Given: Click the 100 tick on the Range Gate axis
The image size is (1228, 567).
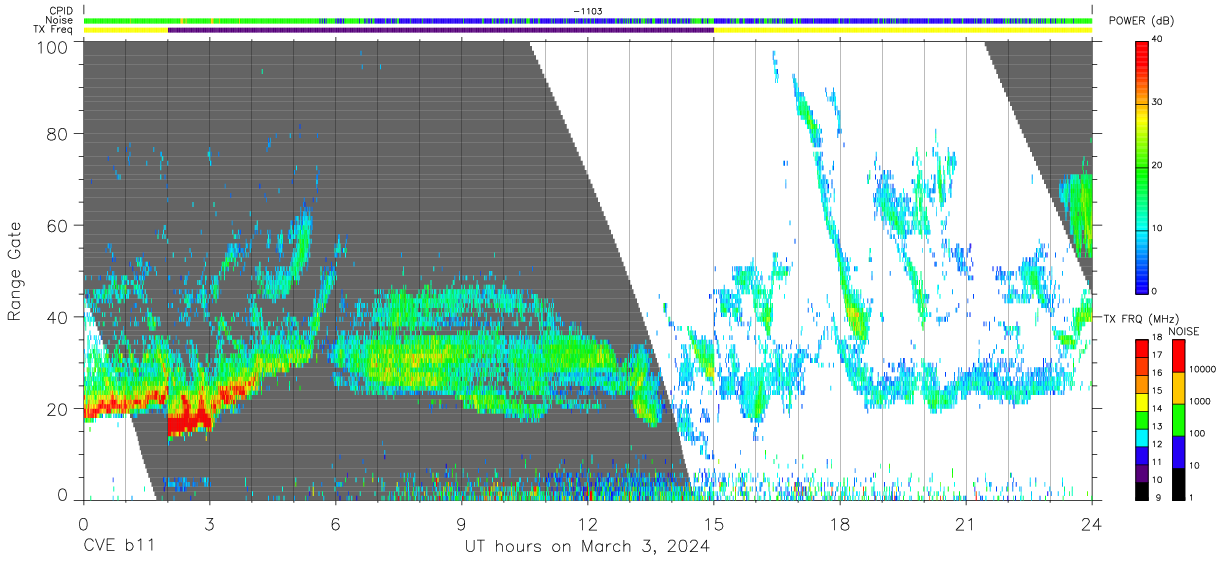Looking at the screenshot, I should [x=51, y=46].
